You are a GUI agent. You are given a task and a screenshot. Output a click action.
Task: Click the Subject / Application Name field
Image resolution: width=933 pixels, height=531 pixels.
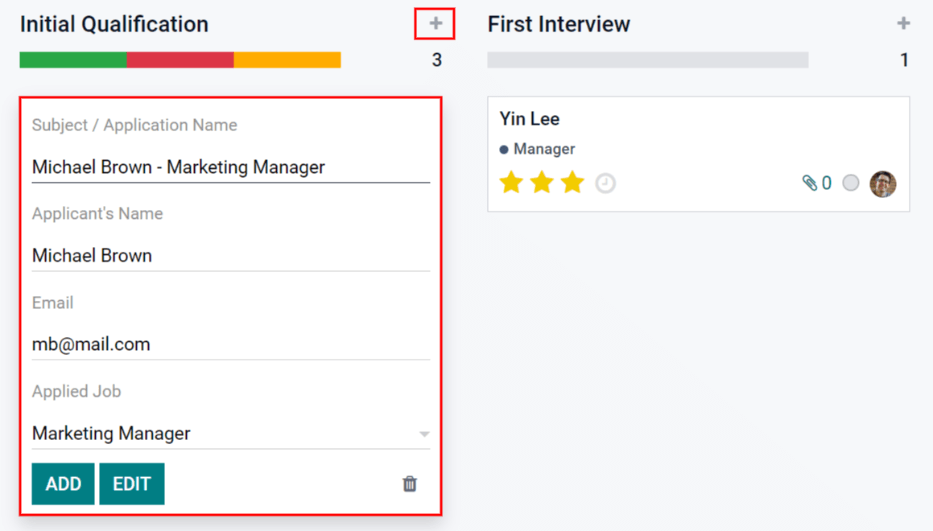point(230,167)
